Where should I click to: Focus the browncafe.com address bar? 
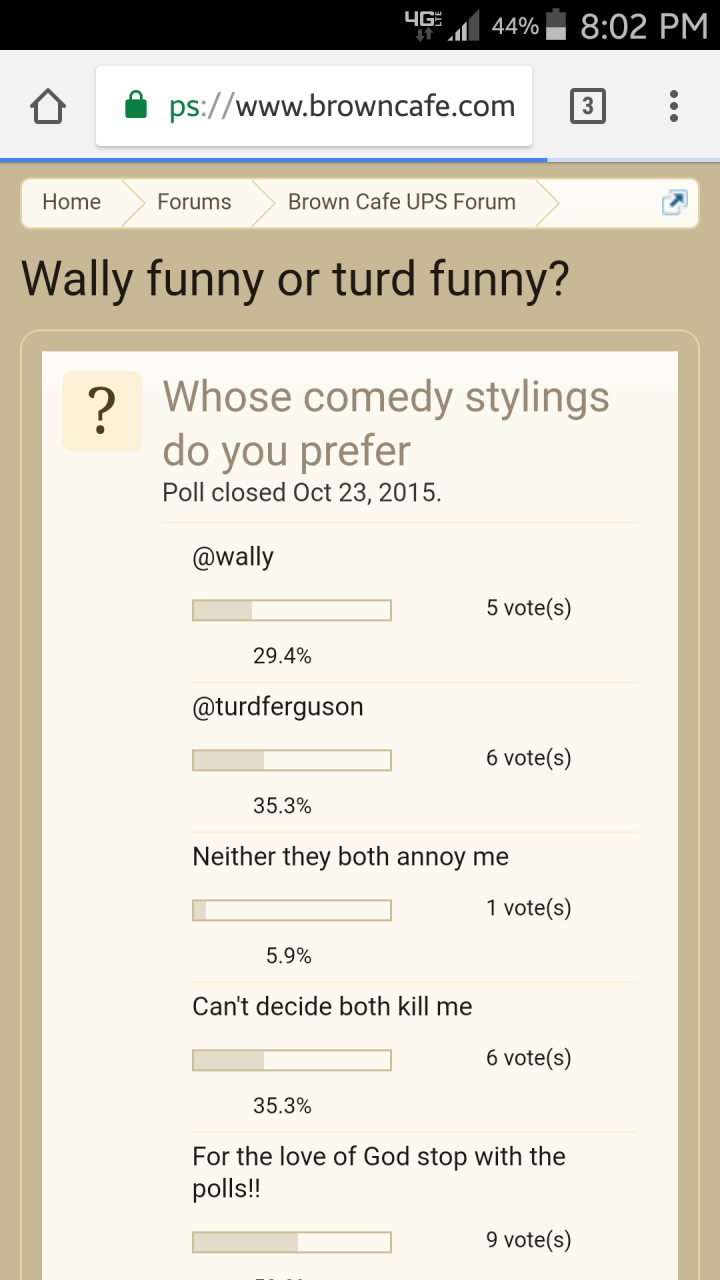[x=314, y=106]
